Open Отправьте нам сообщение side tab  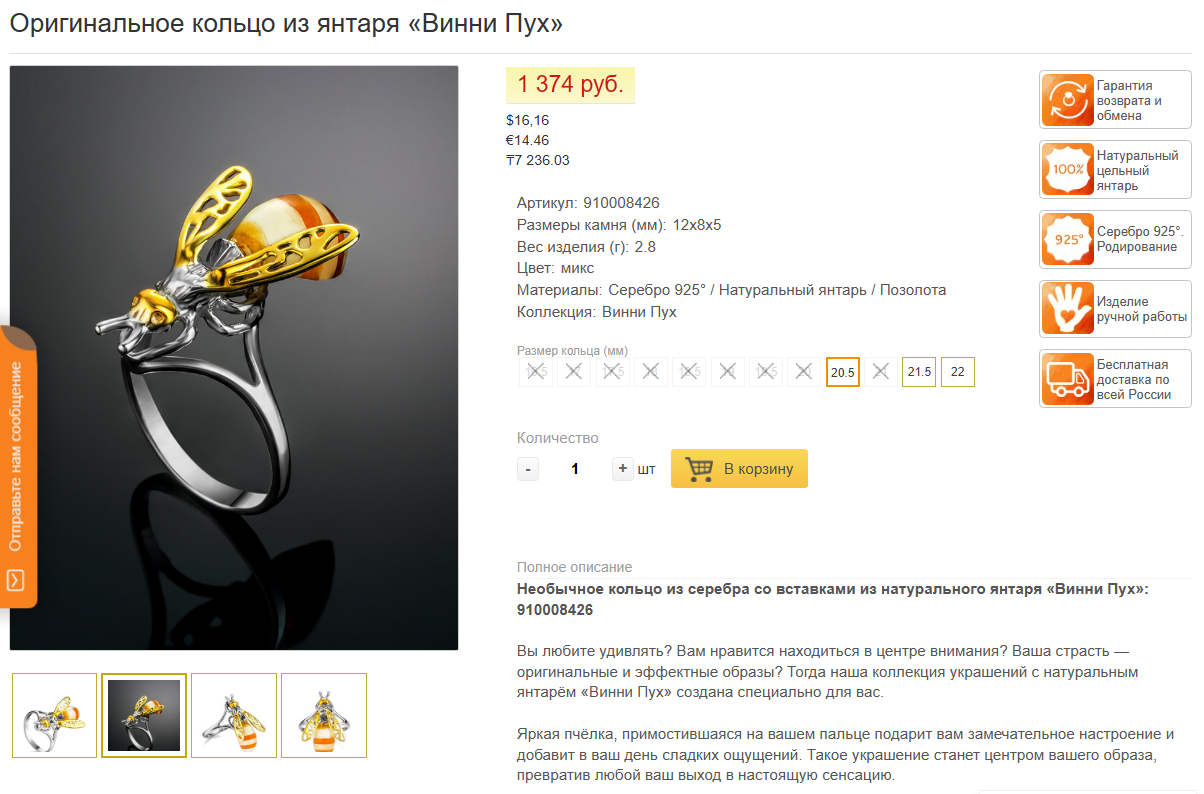[18, 466]
